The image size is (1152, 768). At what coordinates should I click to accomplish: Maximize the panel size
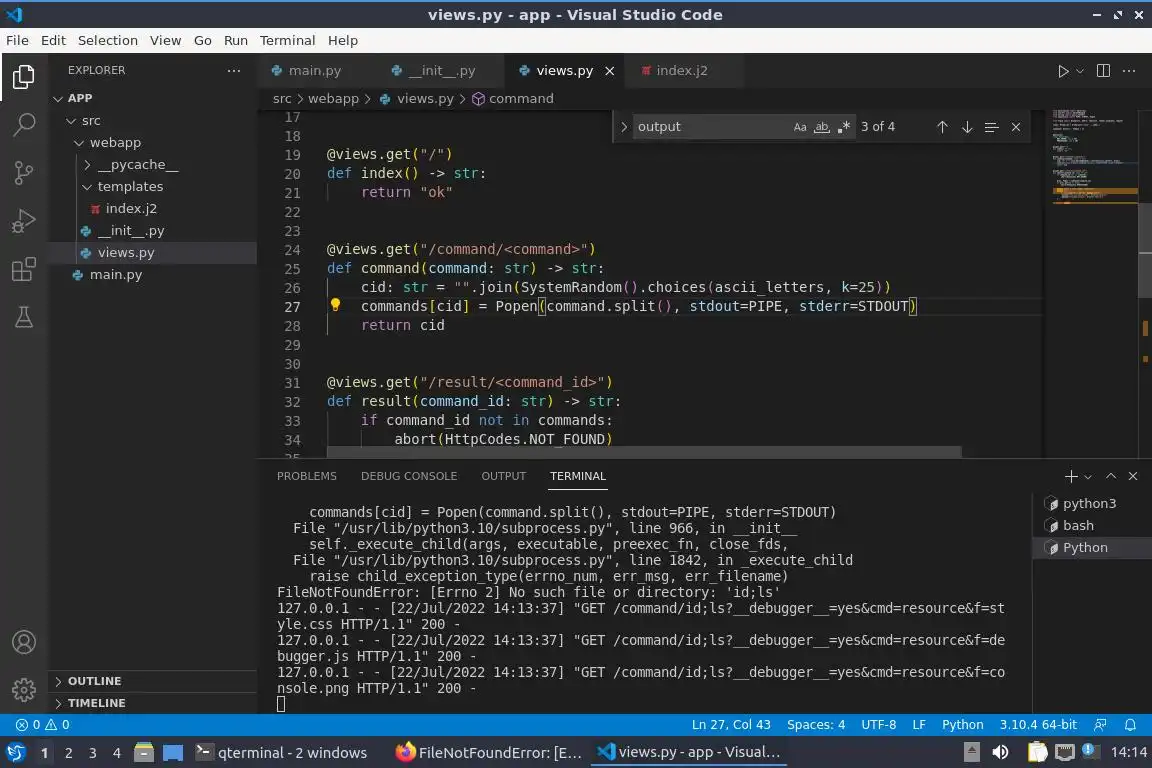(x=1111, y=476)
